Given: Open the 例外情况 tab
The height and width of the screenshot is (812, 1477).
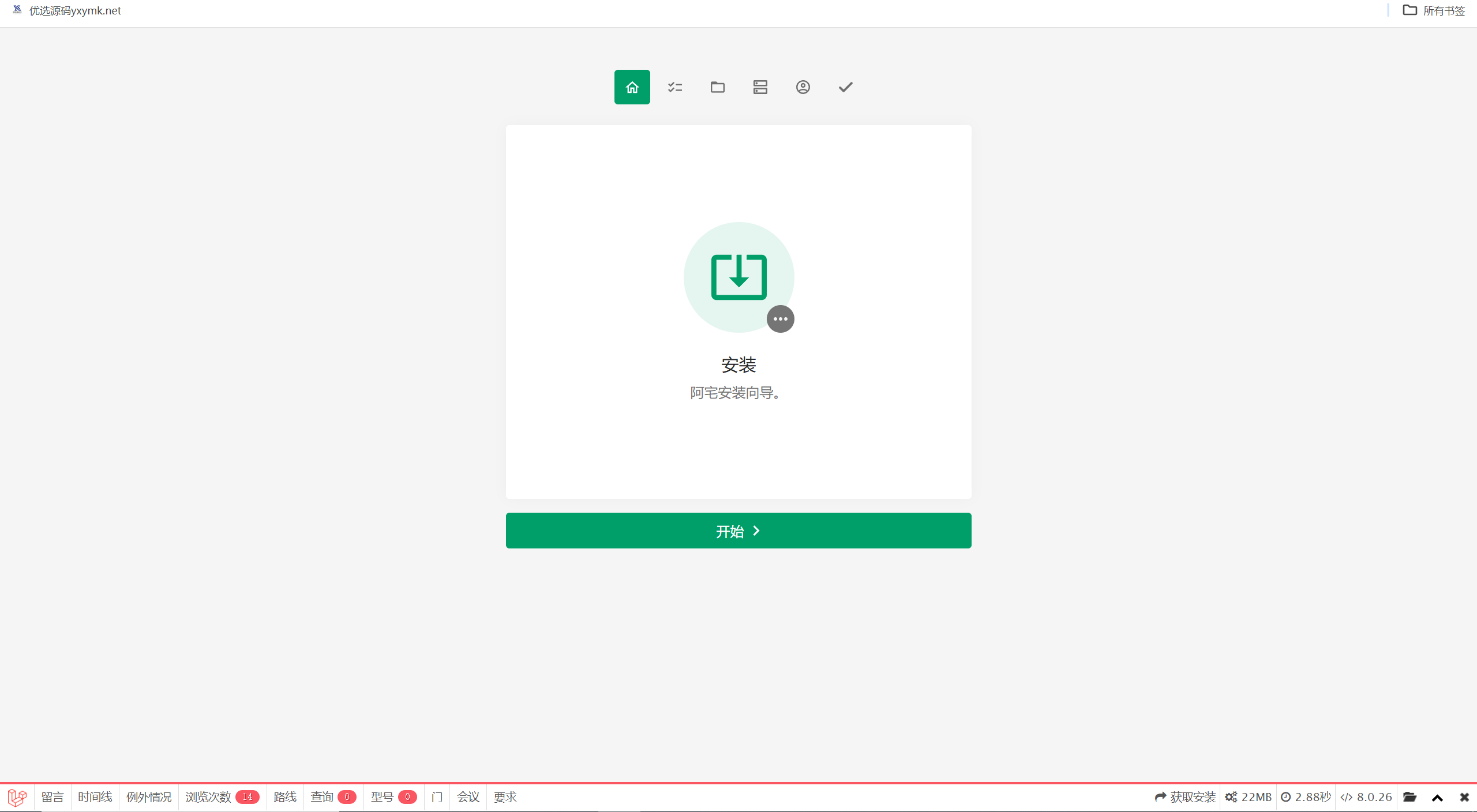Looking at the screenshot, I should 149,797.
